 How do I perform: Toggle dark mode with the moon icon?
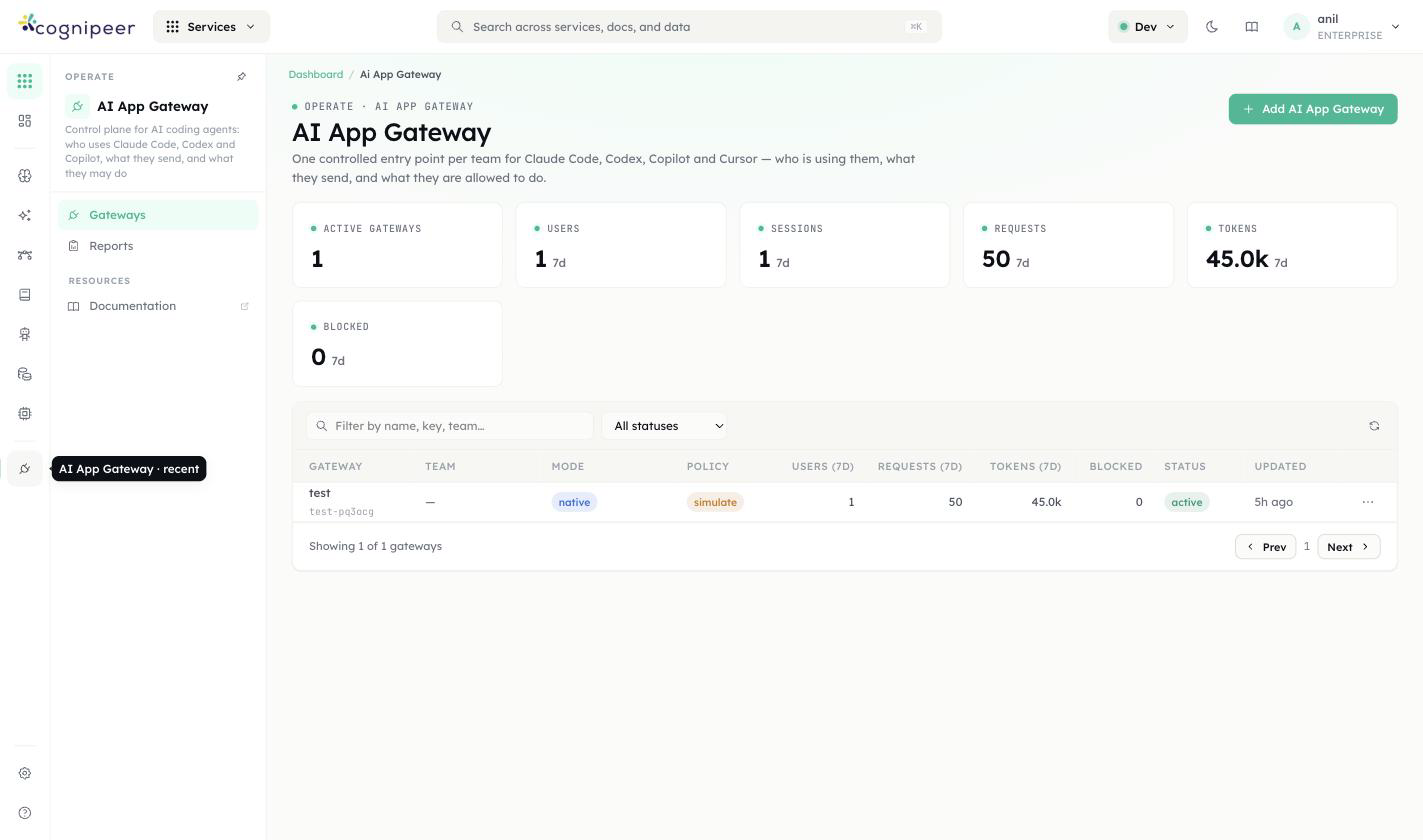1212,27
